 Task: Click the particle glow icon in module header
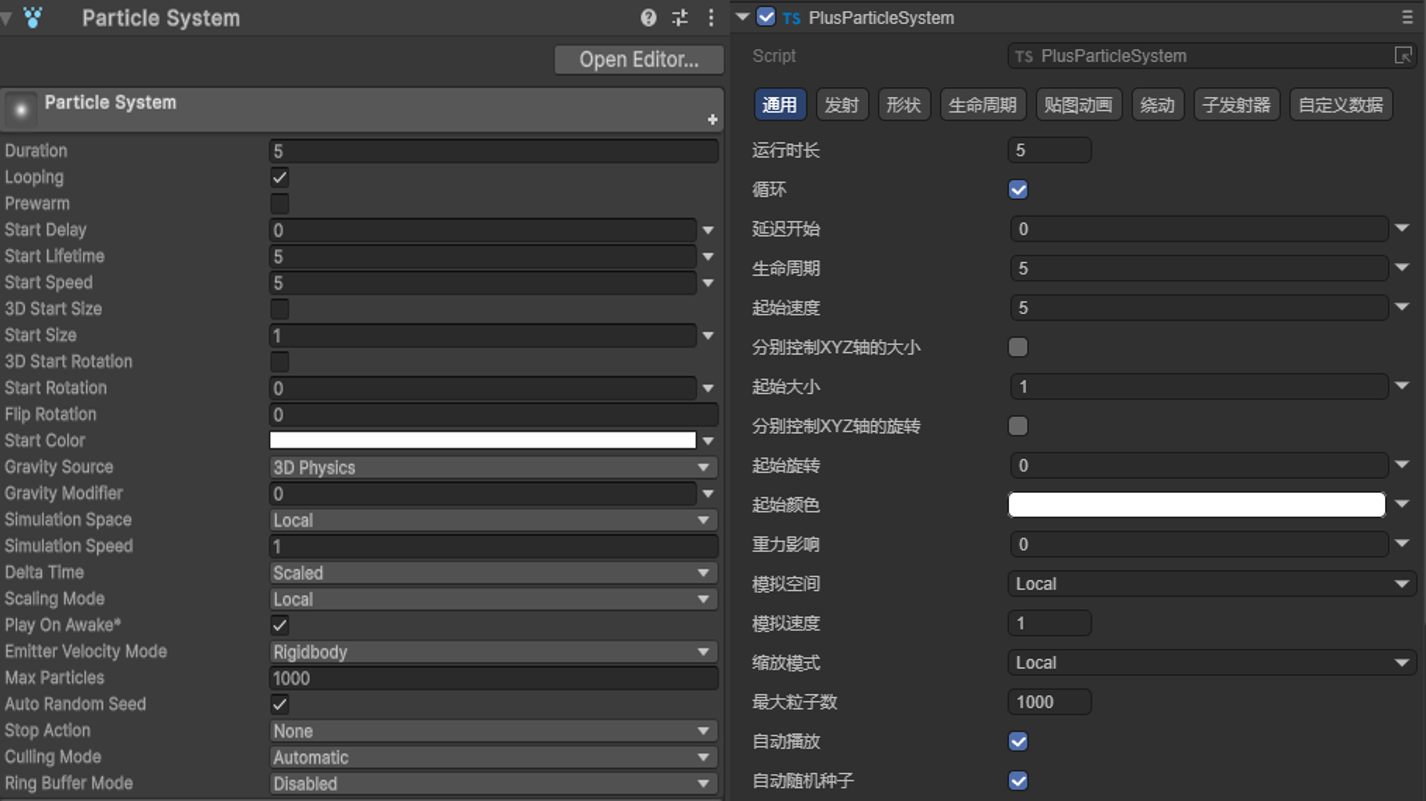point(21,110)
